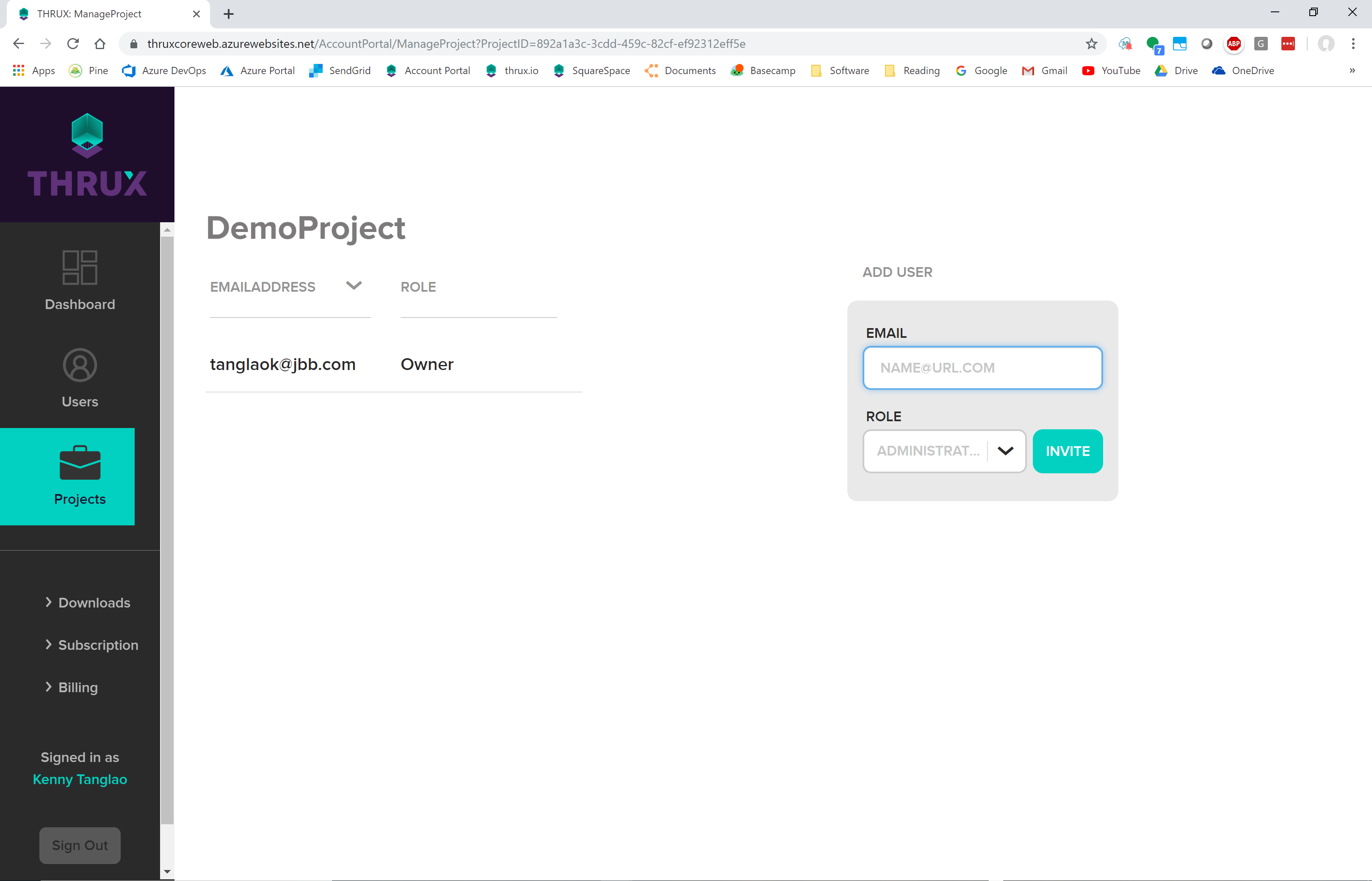
Task: Open the SendGrid bookmark
Action: coord(339,70)
